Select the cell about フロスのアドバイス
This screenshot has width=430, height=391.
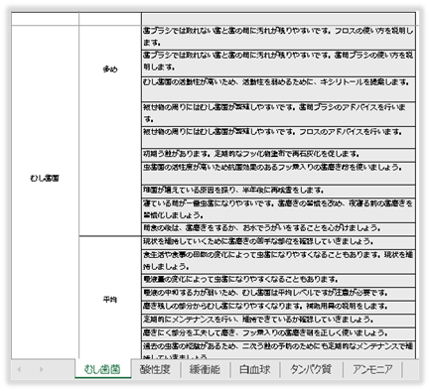[x=278, y=137]
